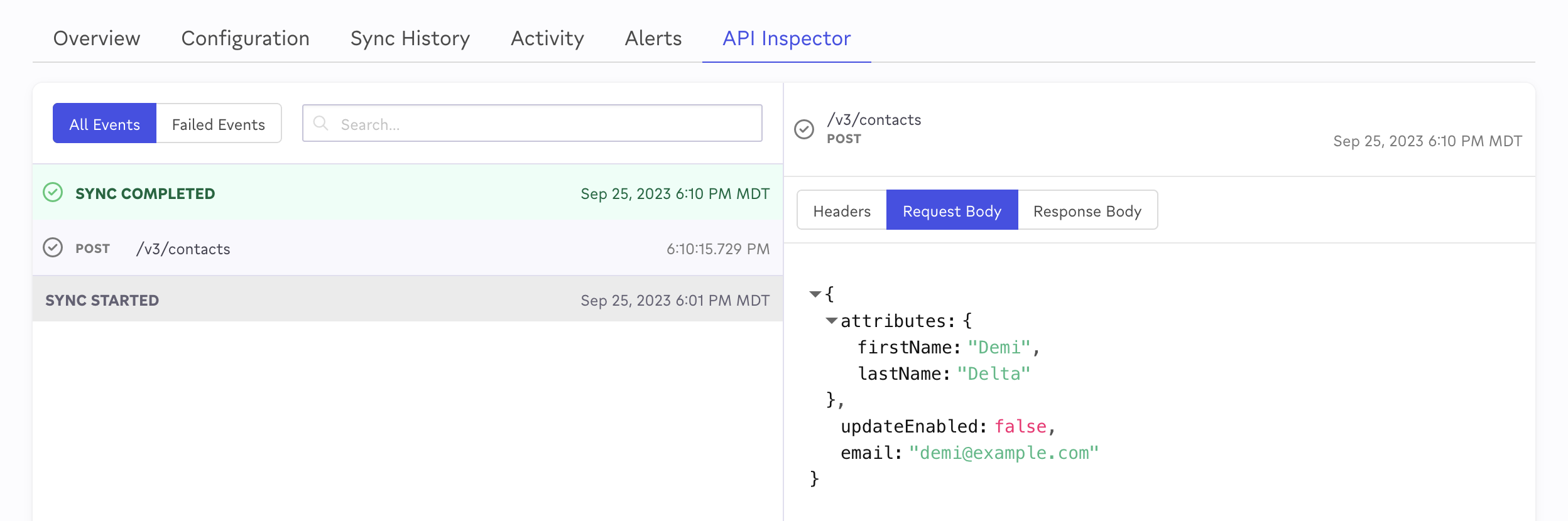Switch to Response Body view
1568x521 pixels.
pos(1087,210)
